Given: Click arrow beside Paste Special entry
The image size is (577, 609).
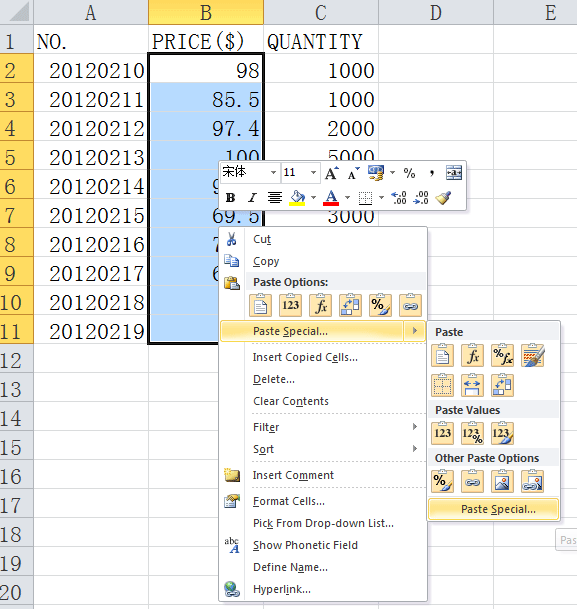Looking at the screenshot, I should [x=415, y=331].
